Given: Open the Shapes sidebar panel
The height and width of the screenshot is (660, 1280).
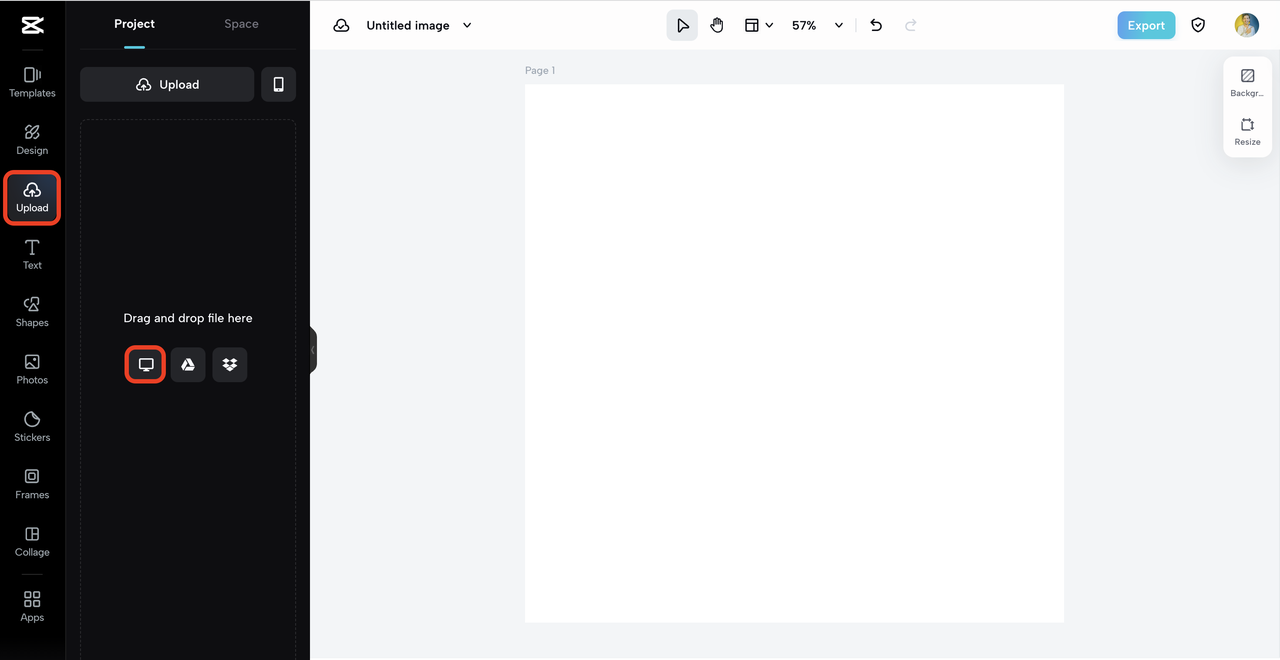Looking at the screenshot, I should point(32,311).
